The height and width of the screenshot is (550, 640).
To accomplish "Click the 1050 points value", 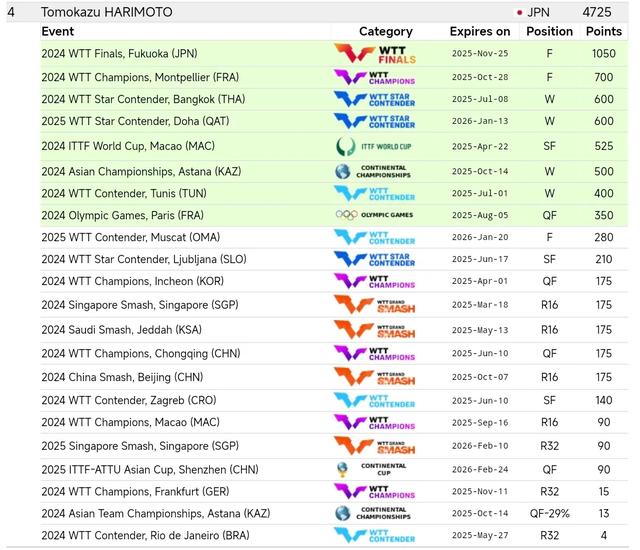I will tap(604, 54).
